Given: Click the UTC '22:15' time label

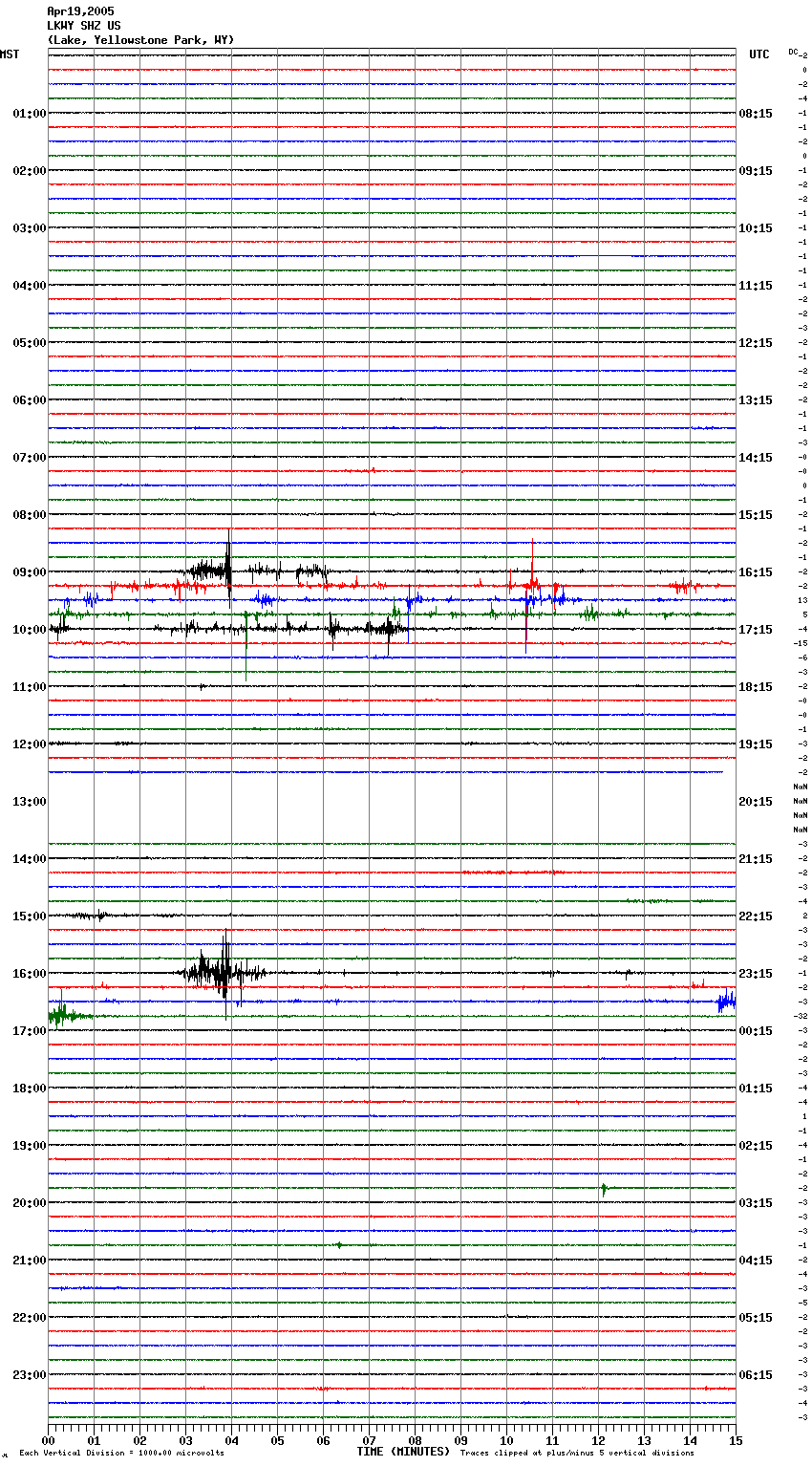Looking at the screenshot, I should (756, 916).
